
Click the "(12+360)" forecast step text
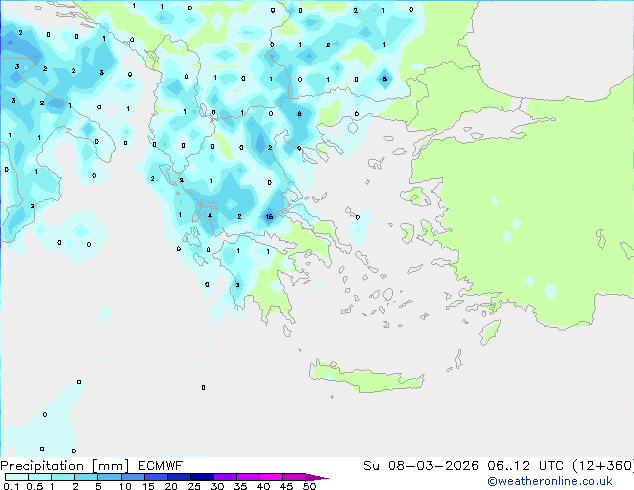603,466
